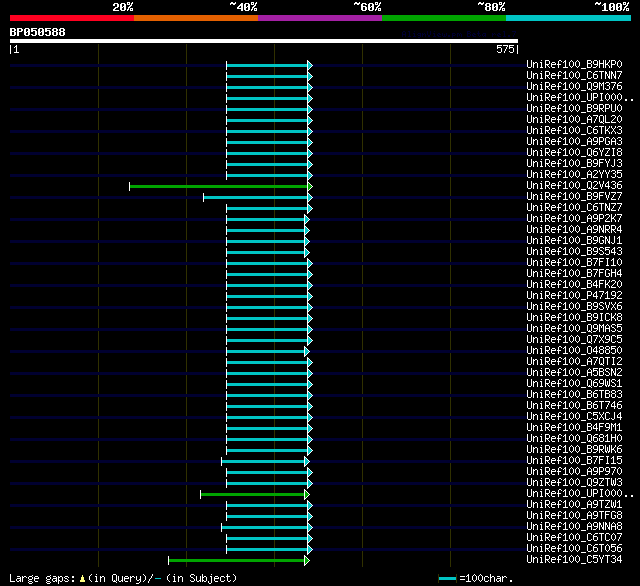Select the UniRef100_B7FI15 entry
The image size is (640, 586).
(574, 461)
